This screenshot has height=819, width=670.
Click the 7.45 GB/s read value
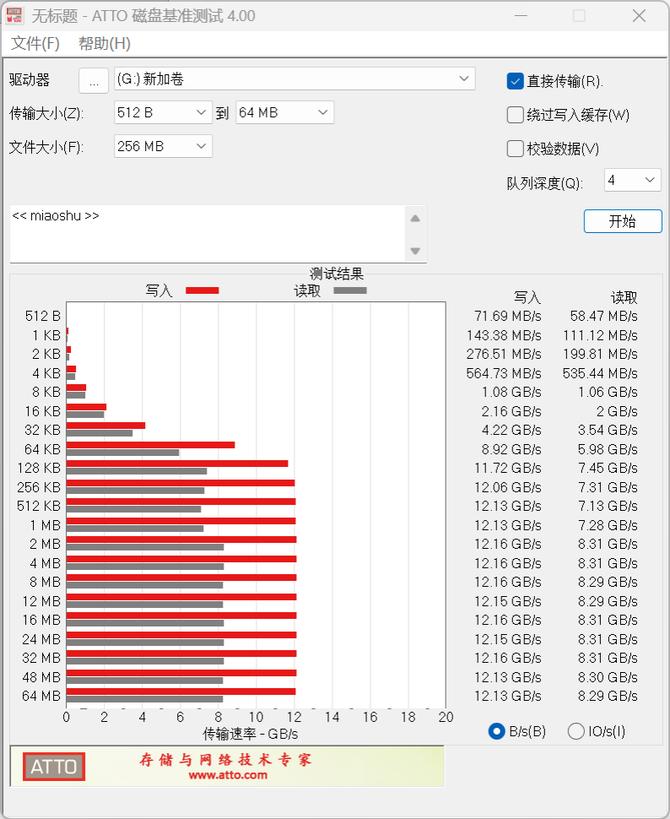608,468
